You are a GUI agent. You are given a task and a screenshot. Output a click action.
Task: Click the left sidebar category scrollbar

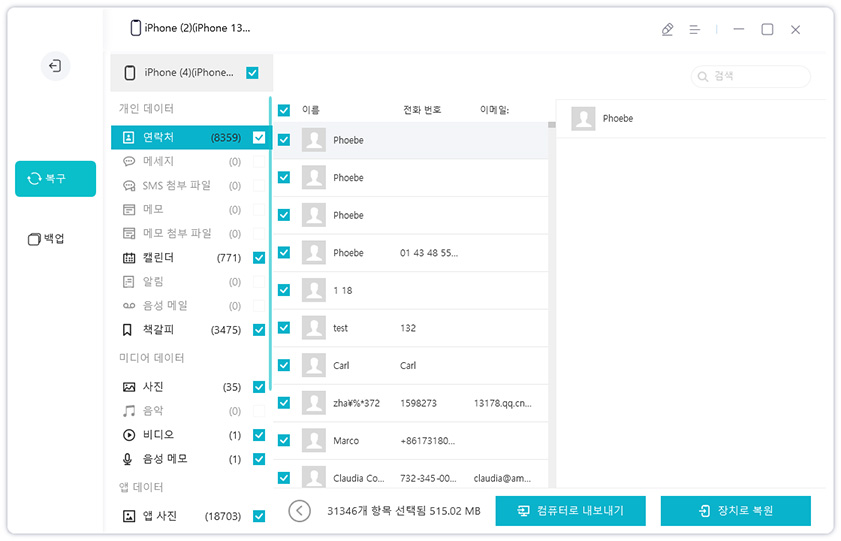(x=270, y=244)
